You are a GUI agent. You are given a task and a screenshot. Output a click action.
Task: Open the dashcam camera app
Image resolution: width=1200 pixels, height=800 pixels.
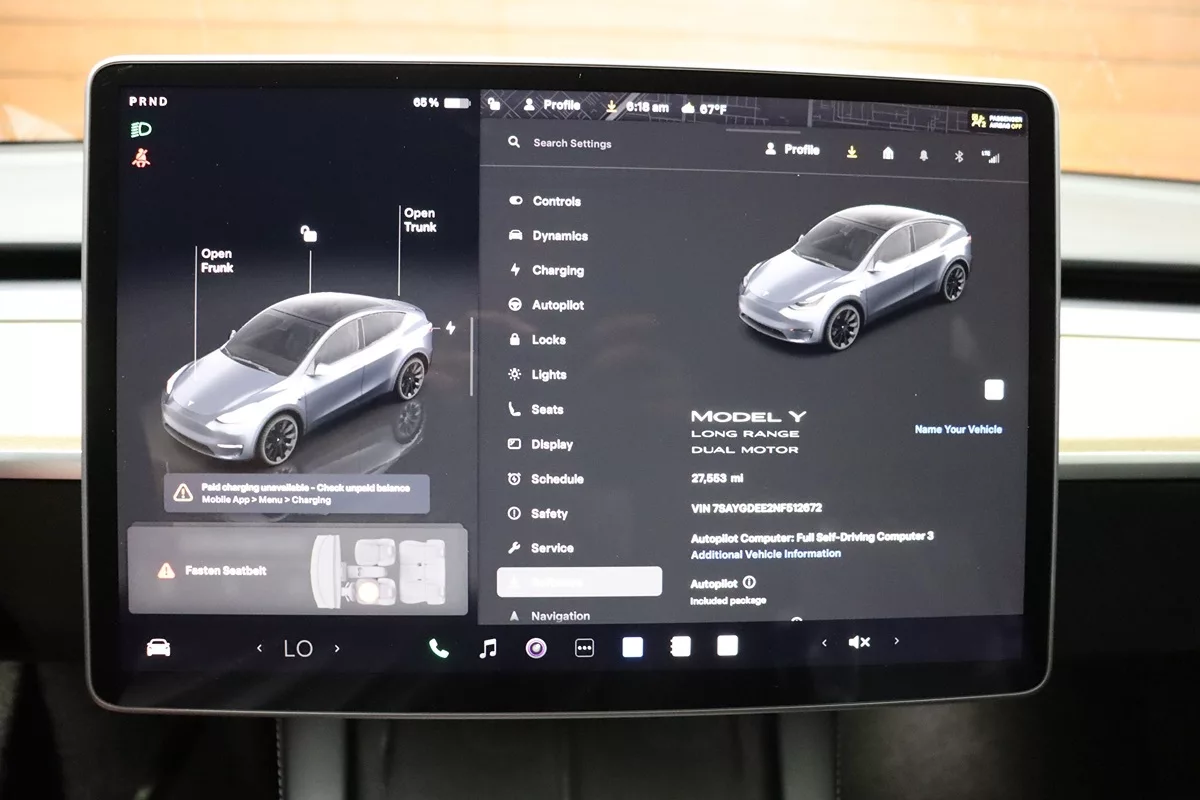click(x=536, y=648)
